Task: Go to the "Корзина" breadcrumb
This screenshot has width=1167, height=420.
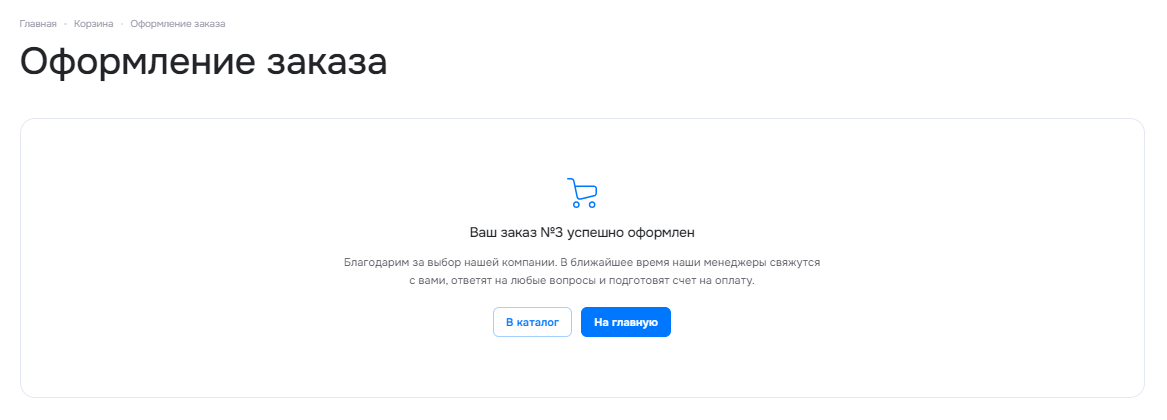Action: (x=94, y=24)
